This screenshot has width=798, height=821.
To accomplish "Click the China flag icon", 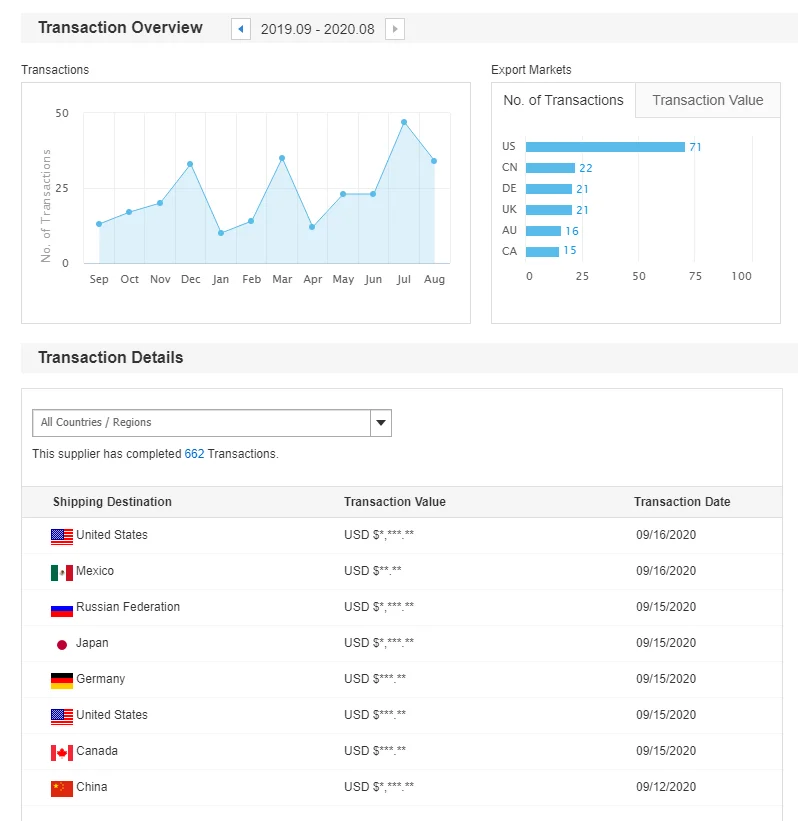I will 62,788.
